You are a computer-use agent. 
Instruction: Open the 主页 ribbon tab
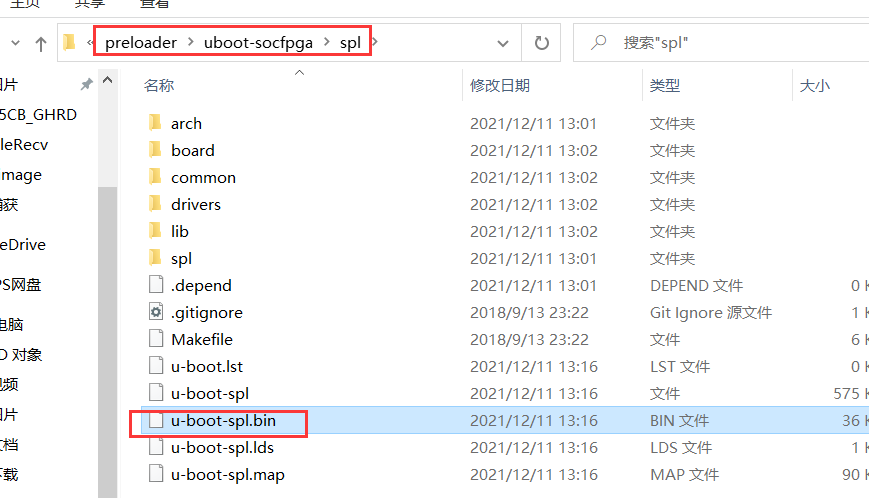(25, 4)
